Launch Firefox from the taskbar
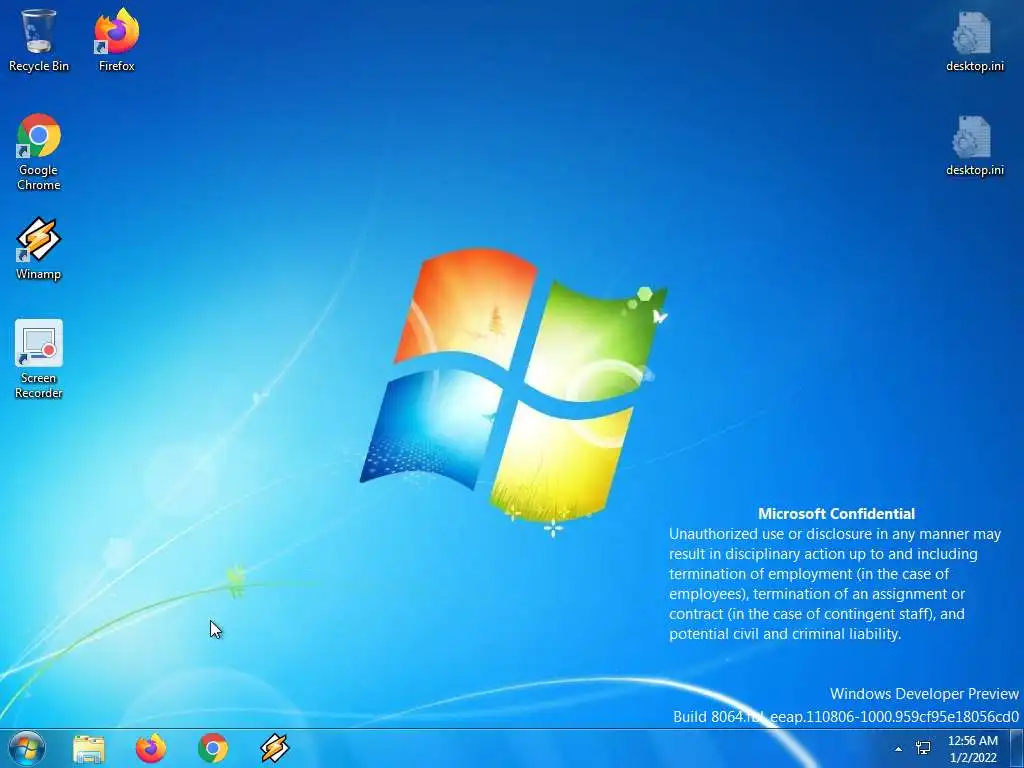The height and width of the screenshot is (768, 1024). (x=151, y=748)
